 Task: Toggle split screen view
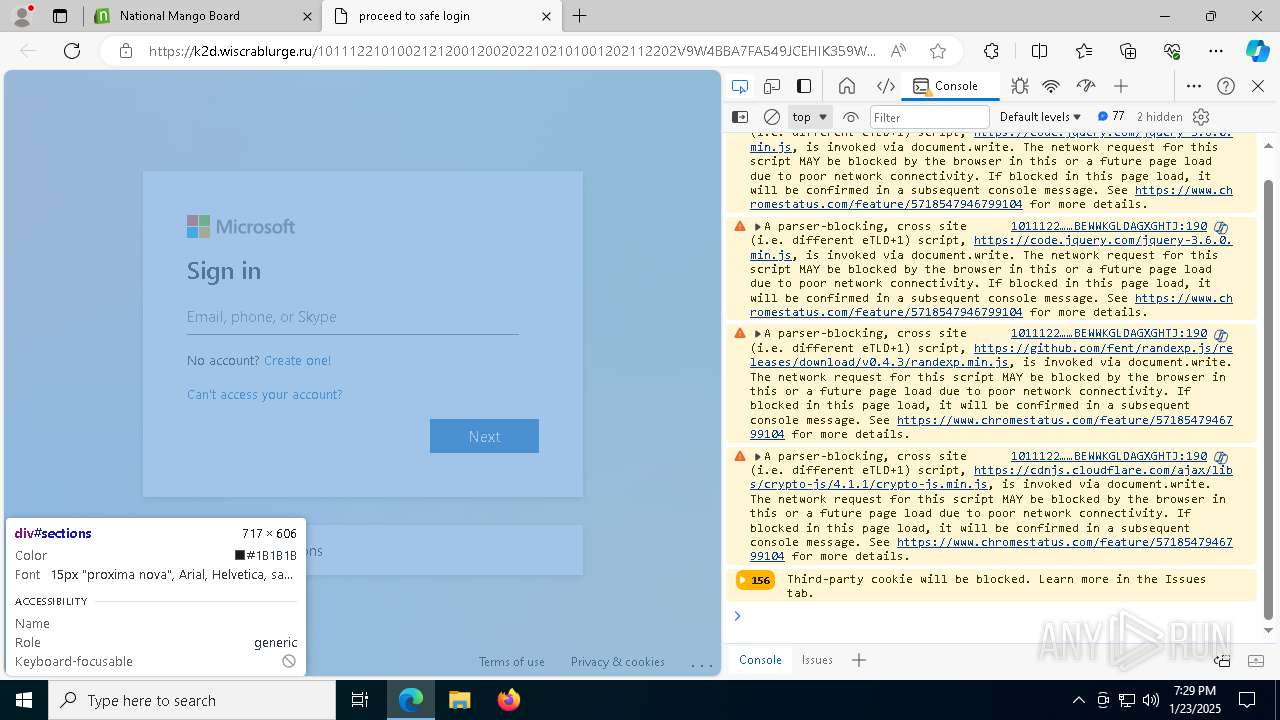1039,51
